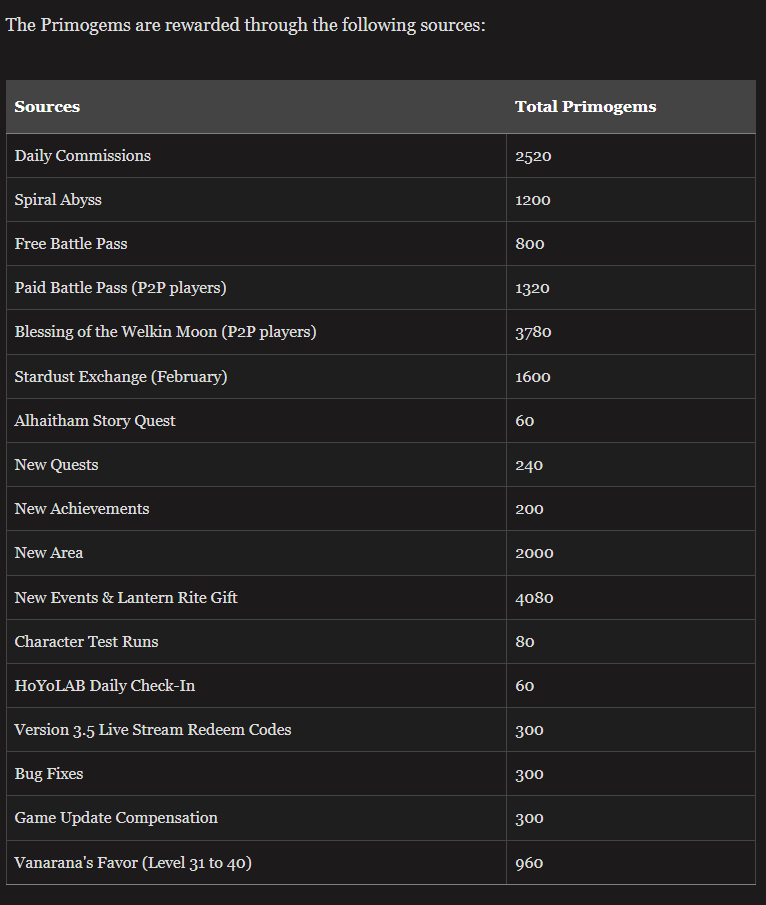Select the Free Battle Pass row
The height and width of the screenshot is (905, 766).
pyautogui.click(x=381, y=244)
